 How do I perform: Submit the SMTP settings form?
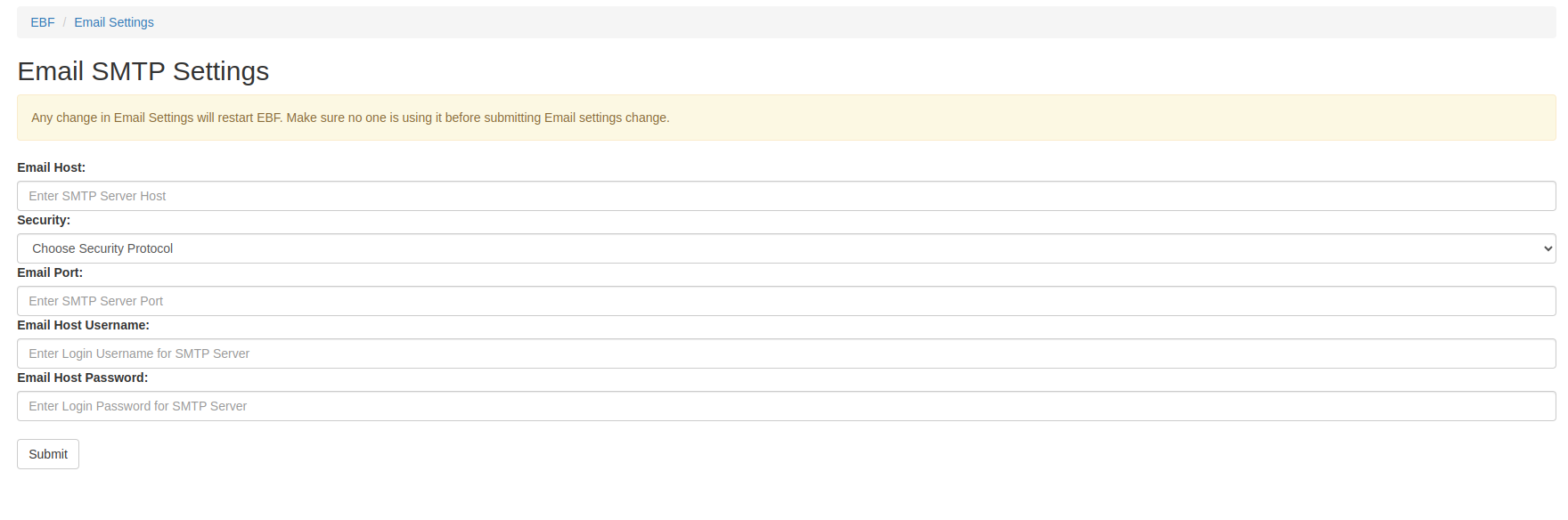(x=48, y=454)
